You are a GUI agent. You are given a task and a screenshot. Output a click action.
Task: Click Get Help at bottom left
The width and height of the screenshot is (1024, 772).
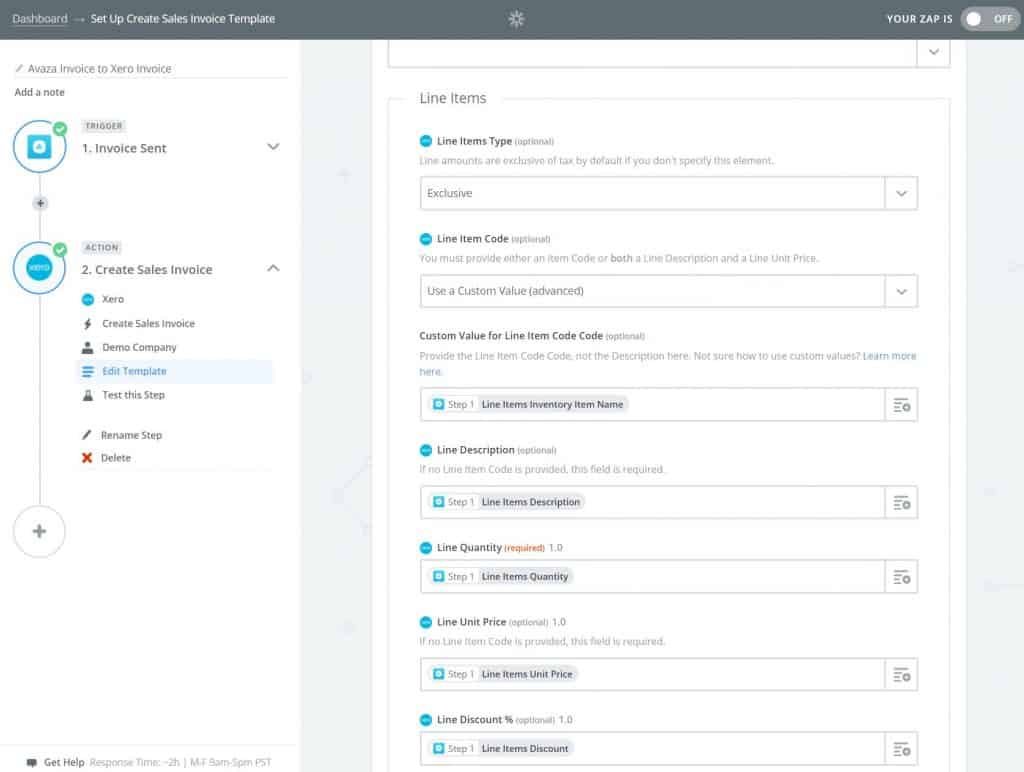(x=64, y=762)
